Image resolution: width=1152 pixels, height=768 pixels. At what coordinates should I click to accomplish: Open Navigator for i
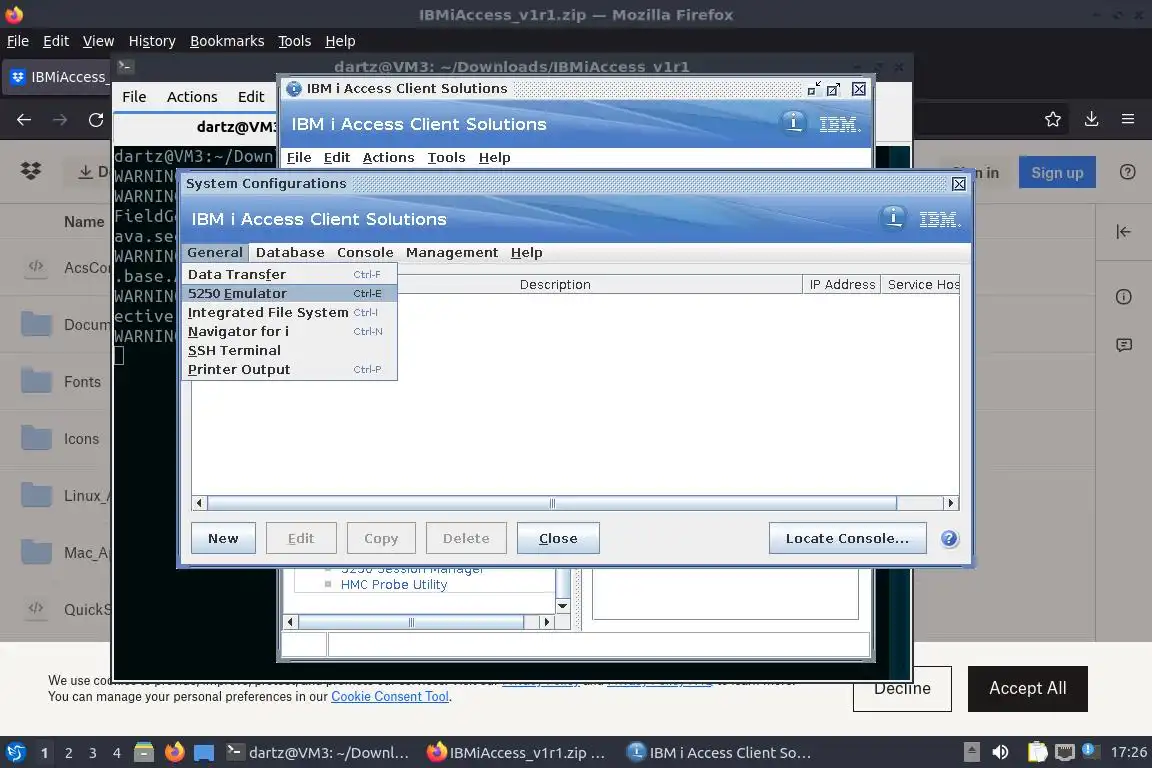click(289, 331)
